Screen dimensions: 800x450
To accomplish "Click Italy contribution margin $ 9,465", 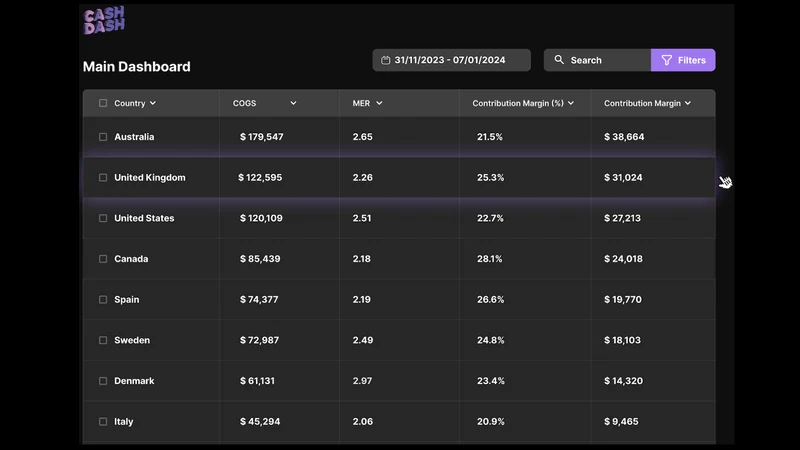I will point(621,421).
